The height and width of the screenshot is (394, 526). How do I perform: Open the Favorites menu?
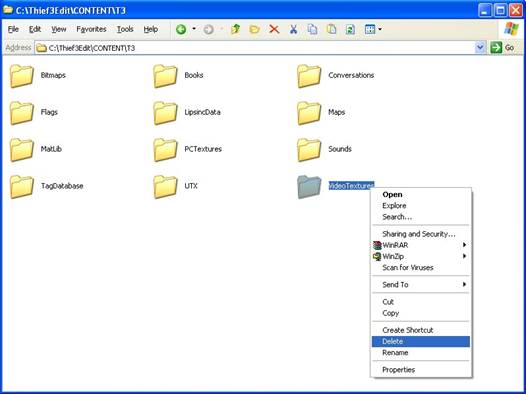pyautogui.click(x=91, y=30)
